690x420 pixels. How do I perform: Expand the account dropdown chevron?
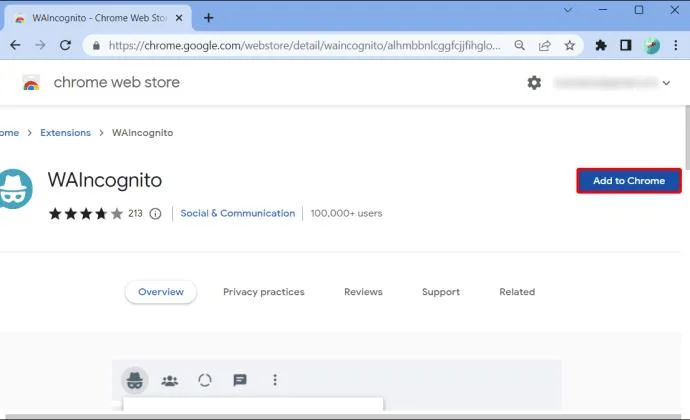(666, 83)
